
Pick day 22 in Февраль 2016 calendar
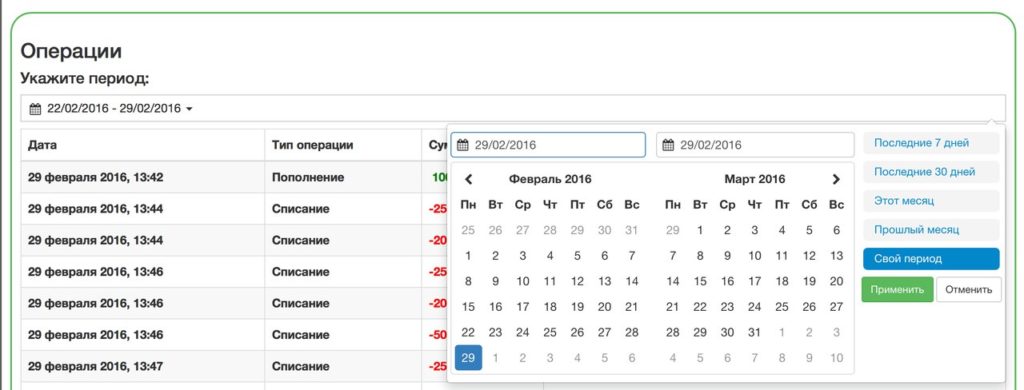point(468,332)
